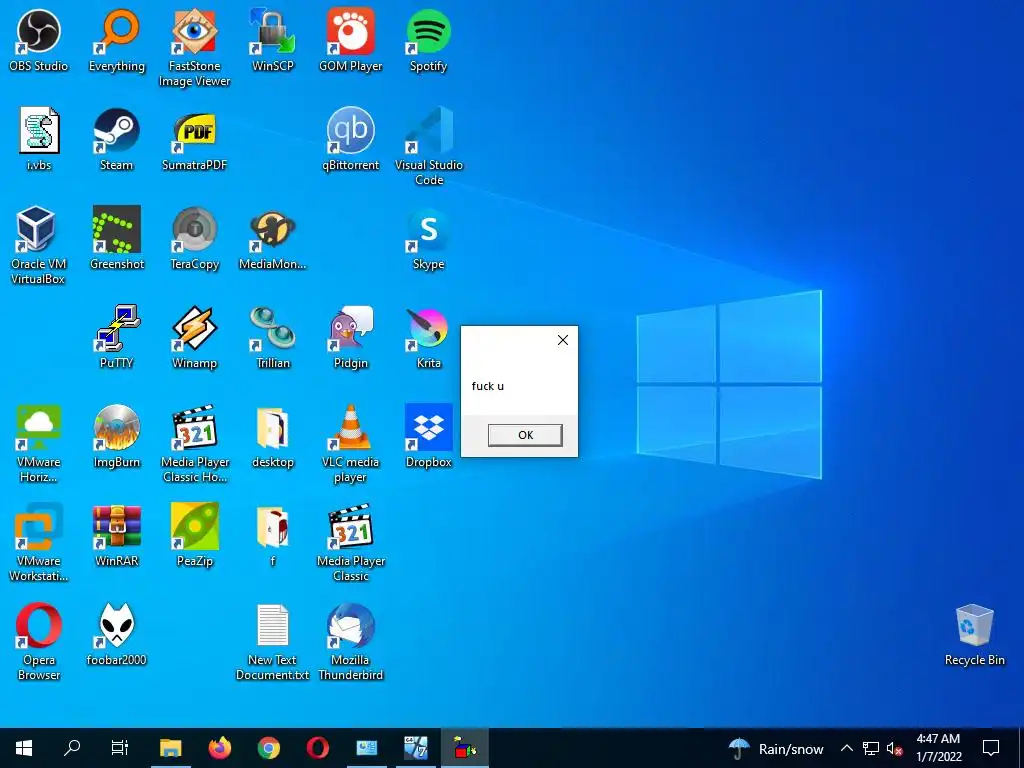The image size is (1024, 768).
Task: Select the folder named desktop
Action: 273,436
